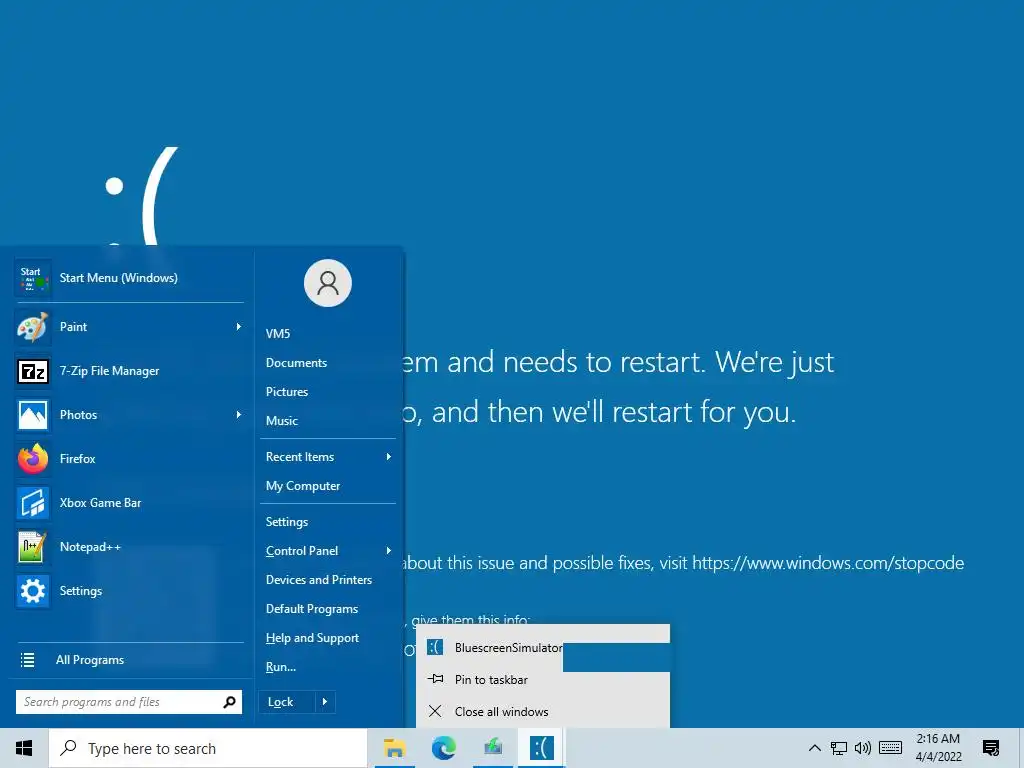1024x768 pixels.
Task: Expand the Recent Items submenu arrow
Action: coord(389,457)
